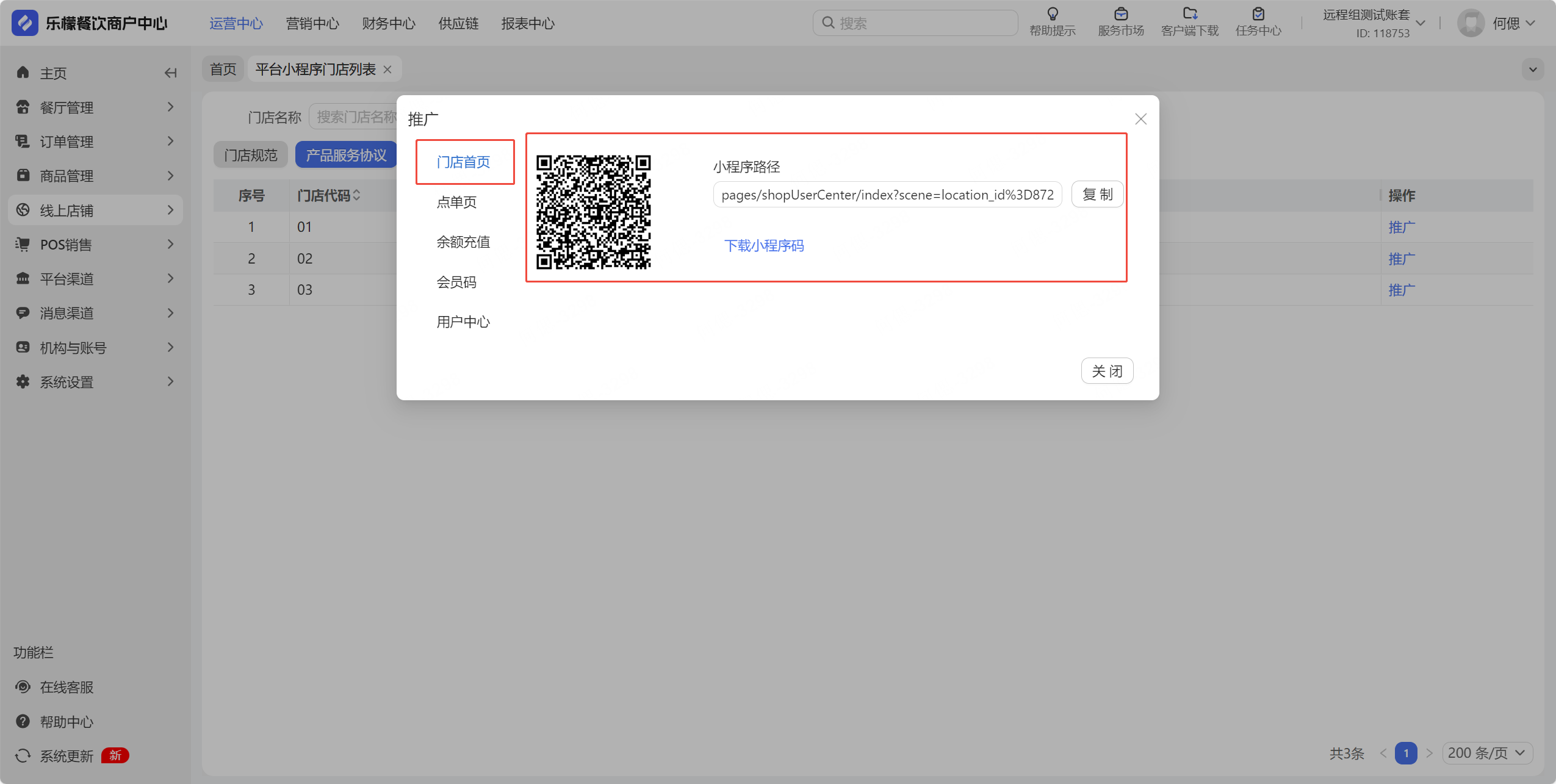This screenshot has width=1556, height=784.
Task: Collapse sidebar with the arrow icon
Action: point(171,73)
